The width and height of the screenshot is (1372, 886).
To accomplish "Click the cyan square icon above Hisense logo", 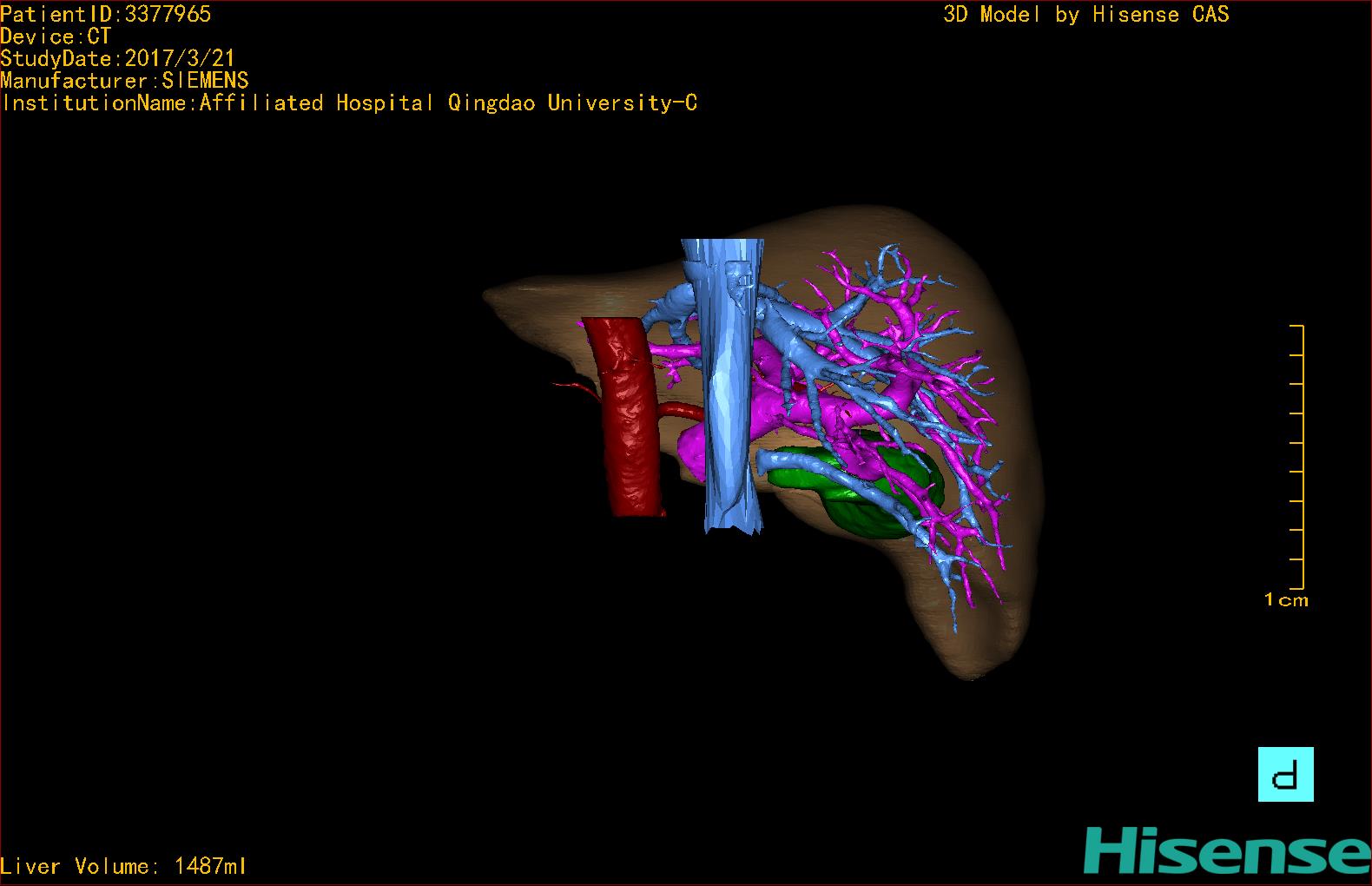I will click(x=1285, y=774).
